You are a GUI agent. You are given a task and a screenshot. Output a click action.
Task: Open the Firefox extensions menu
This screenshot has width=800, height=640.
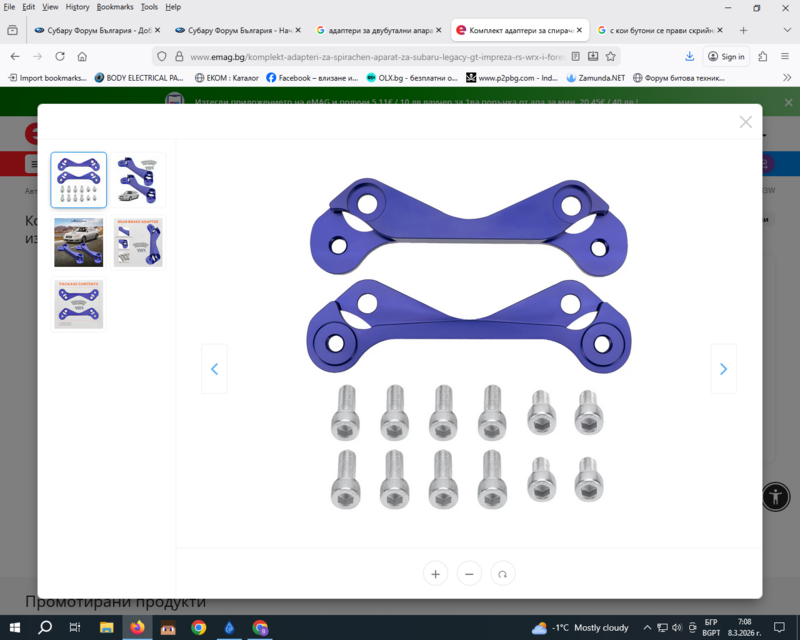763,57
